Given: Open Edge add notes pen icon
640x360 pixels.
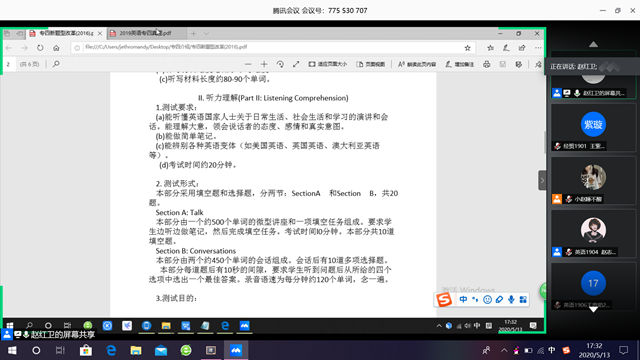Looking at the screenshot, I should (x=506, y=48).
